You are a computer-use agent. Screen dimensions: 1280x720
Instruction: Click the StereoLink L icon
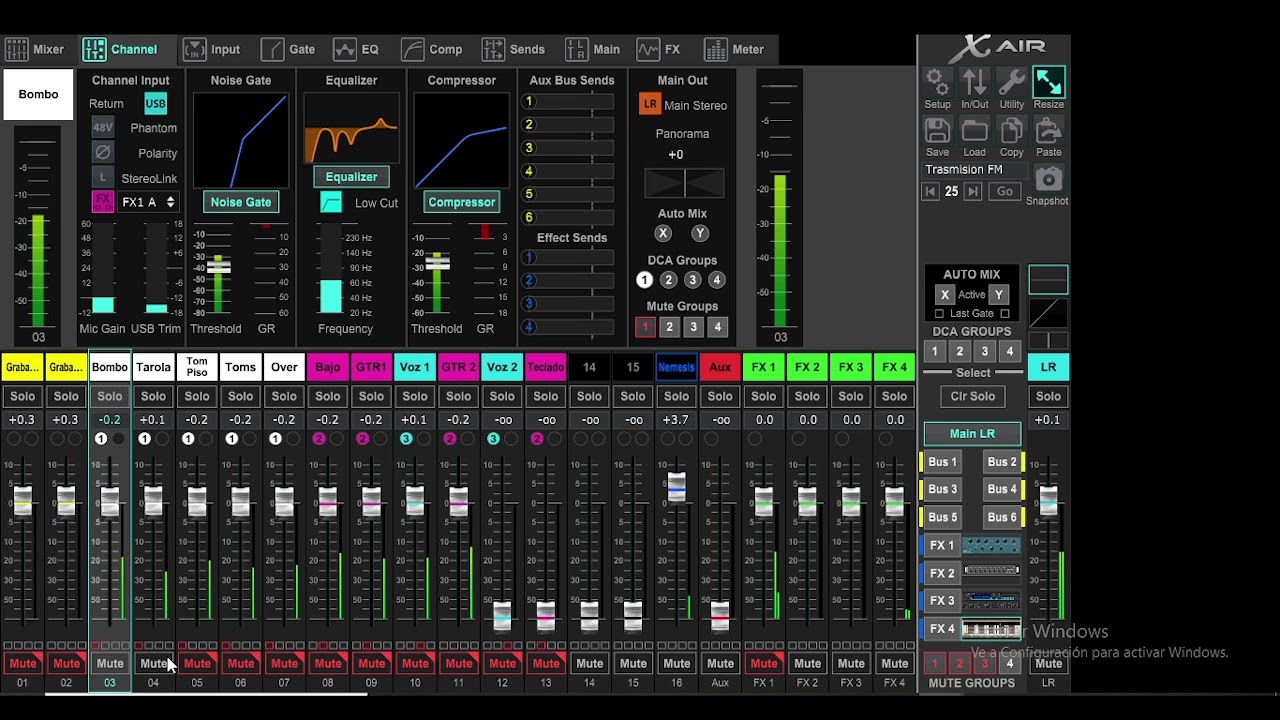102,177
